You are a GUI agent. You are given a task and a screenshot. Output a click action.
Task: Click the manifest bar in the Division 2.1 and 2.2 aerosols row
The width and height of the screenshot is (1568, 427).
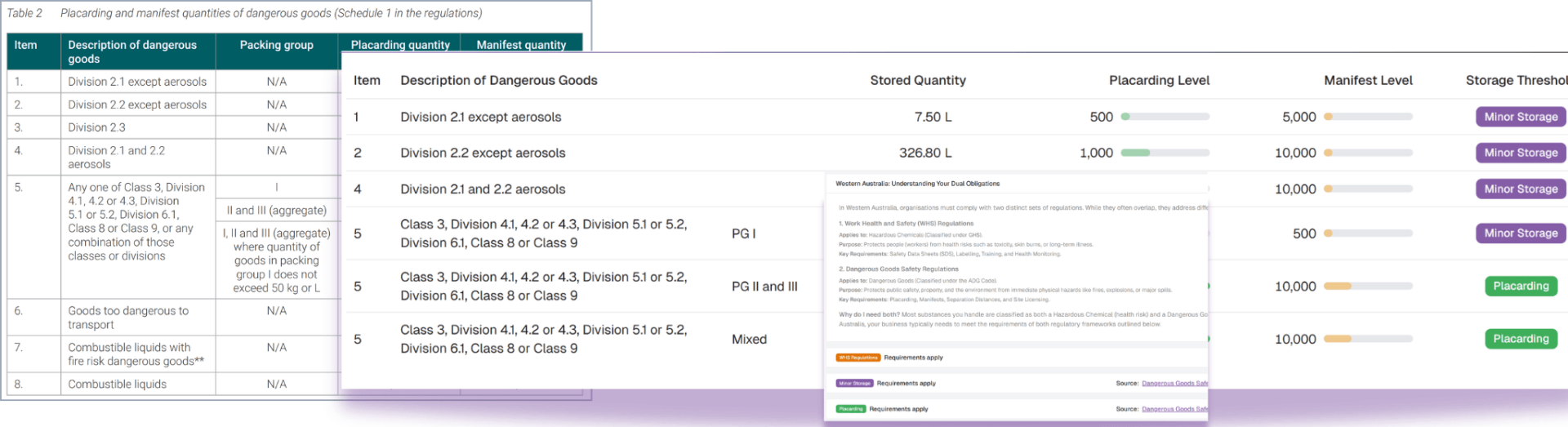click(x=1368, y=189)
